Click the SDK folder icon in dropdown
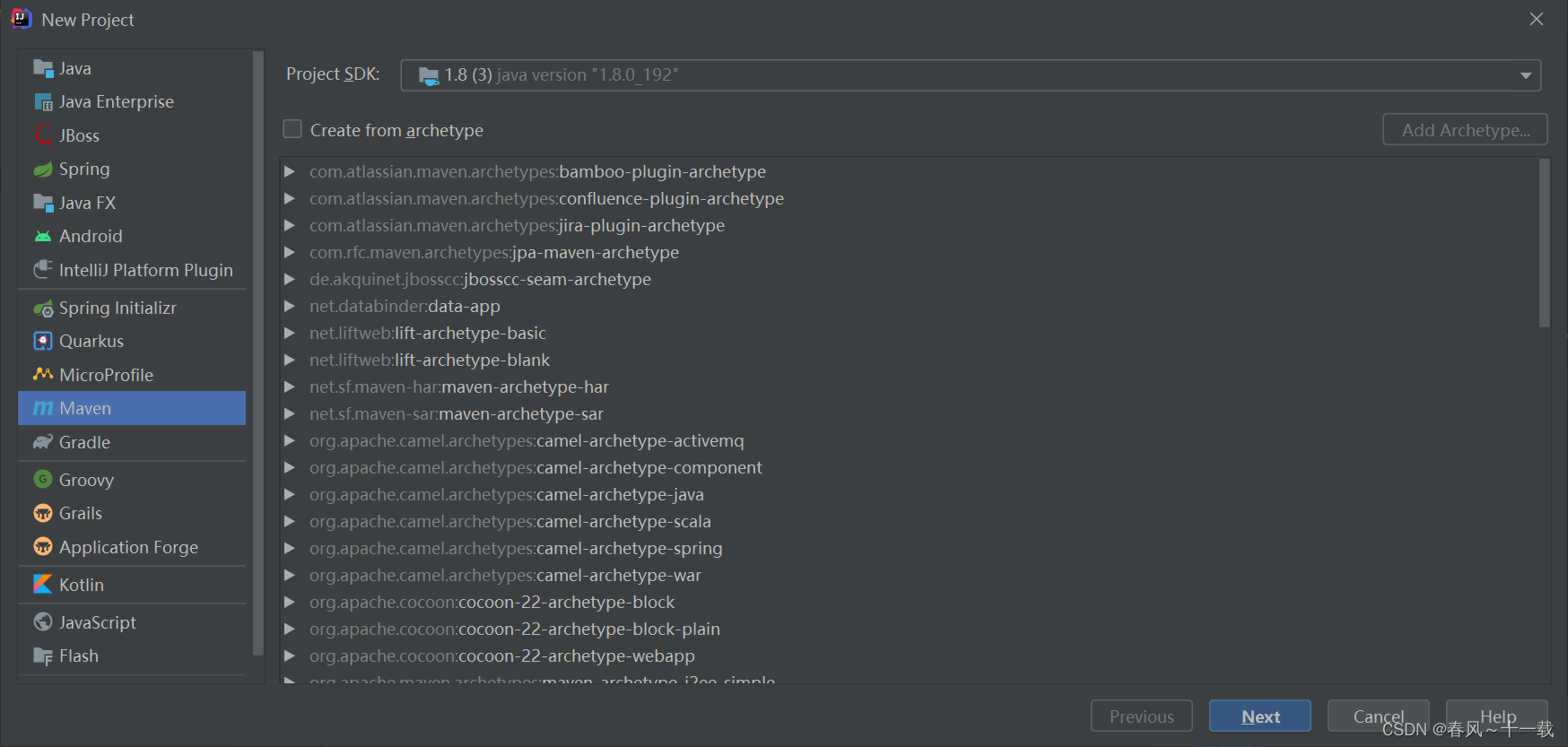 429,76
